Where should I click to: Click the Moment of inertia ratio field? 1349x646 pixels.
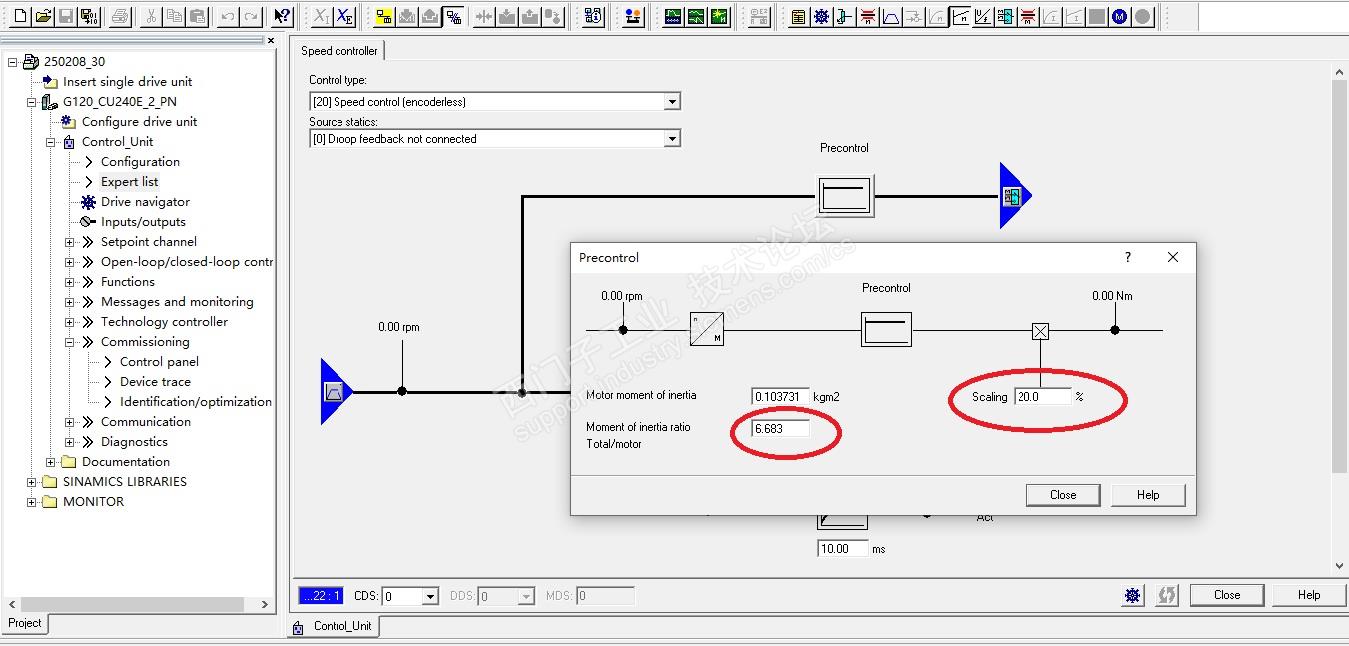(x=780, y=428)
